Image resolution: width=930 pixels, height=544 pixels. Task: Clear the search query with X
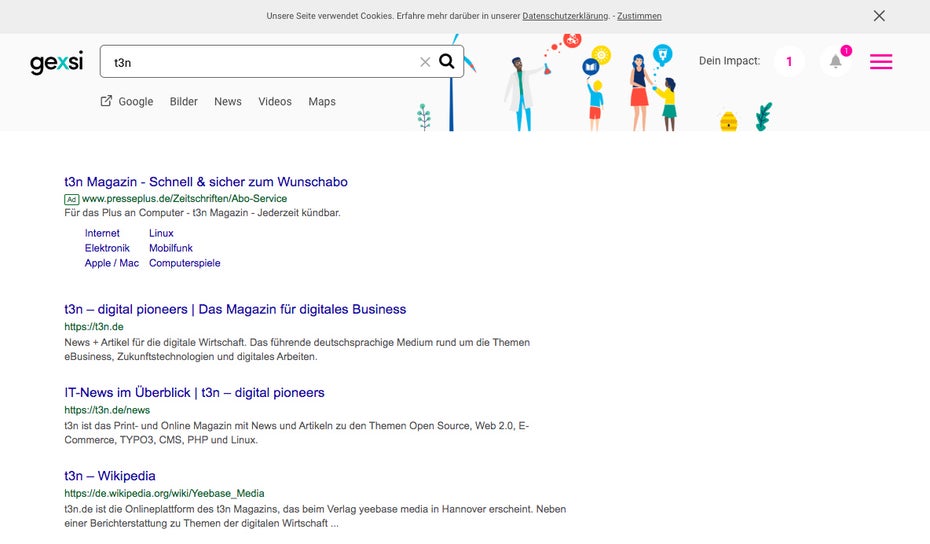(x=425, y=62)
